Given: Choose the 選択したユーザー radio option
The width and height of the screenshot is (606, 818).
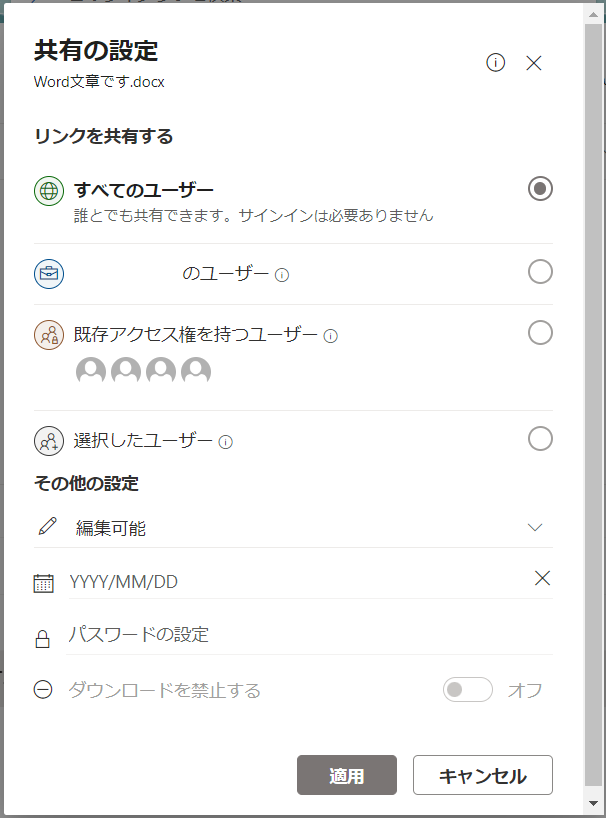Looking at the screenshot, I should (x=540, y=439).
